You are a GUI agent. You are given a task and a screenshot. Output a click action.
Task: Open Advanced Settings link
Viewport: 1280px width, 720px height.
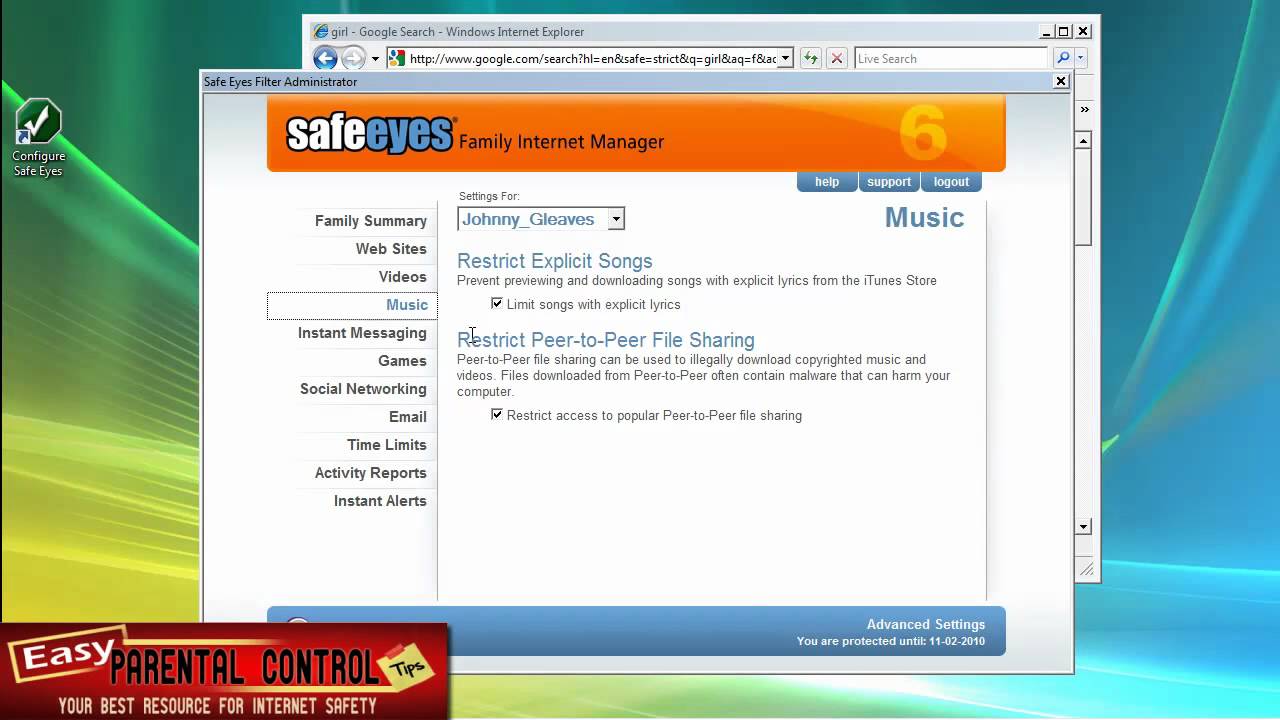coord(926,624)
